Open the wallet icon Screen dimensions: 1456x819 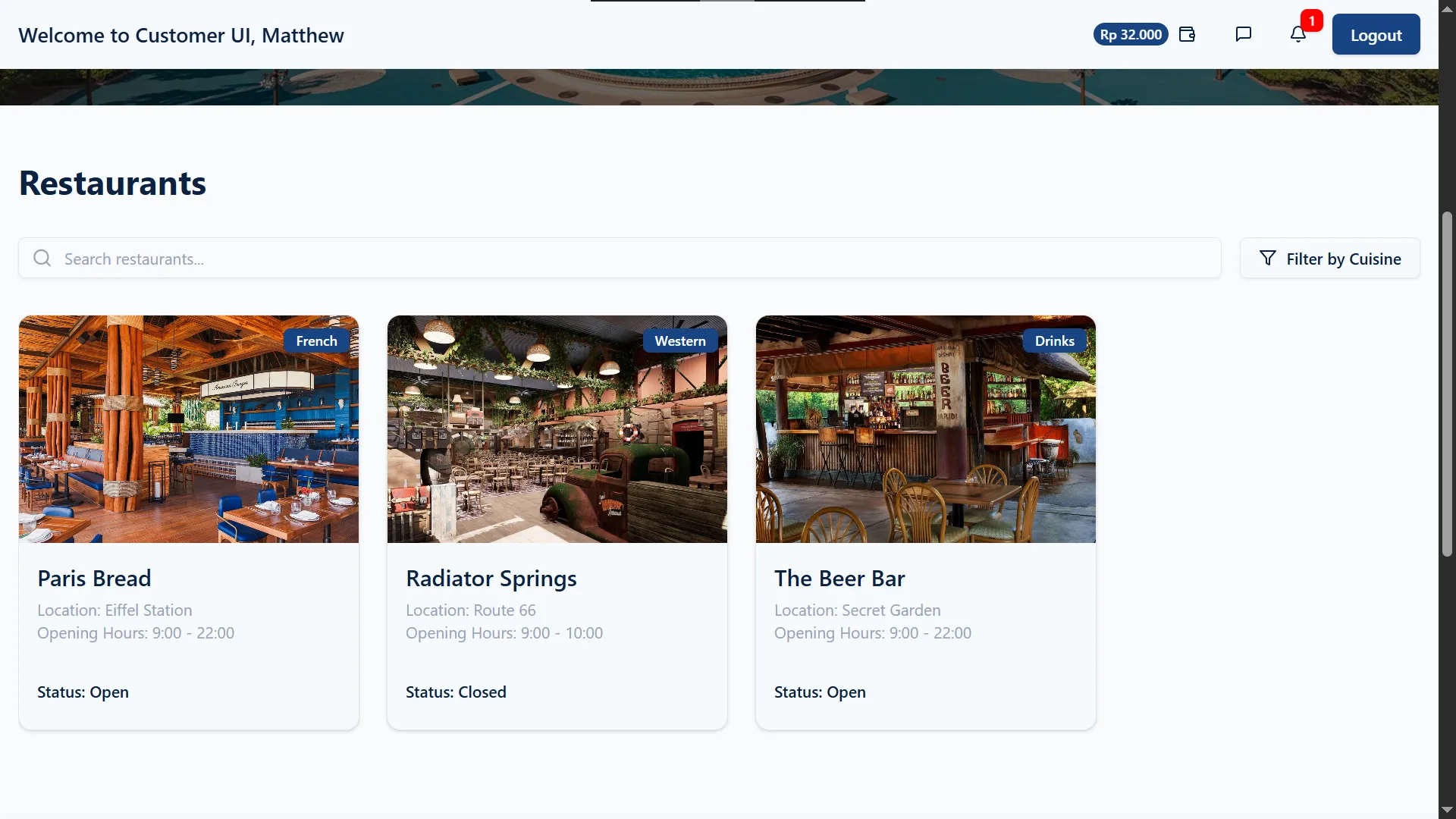tap(1188, 35)
